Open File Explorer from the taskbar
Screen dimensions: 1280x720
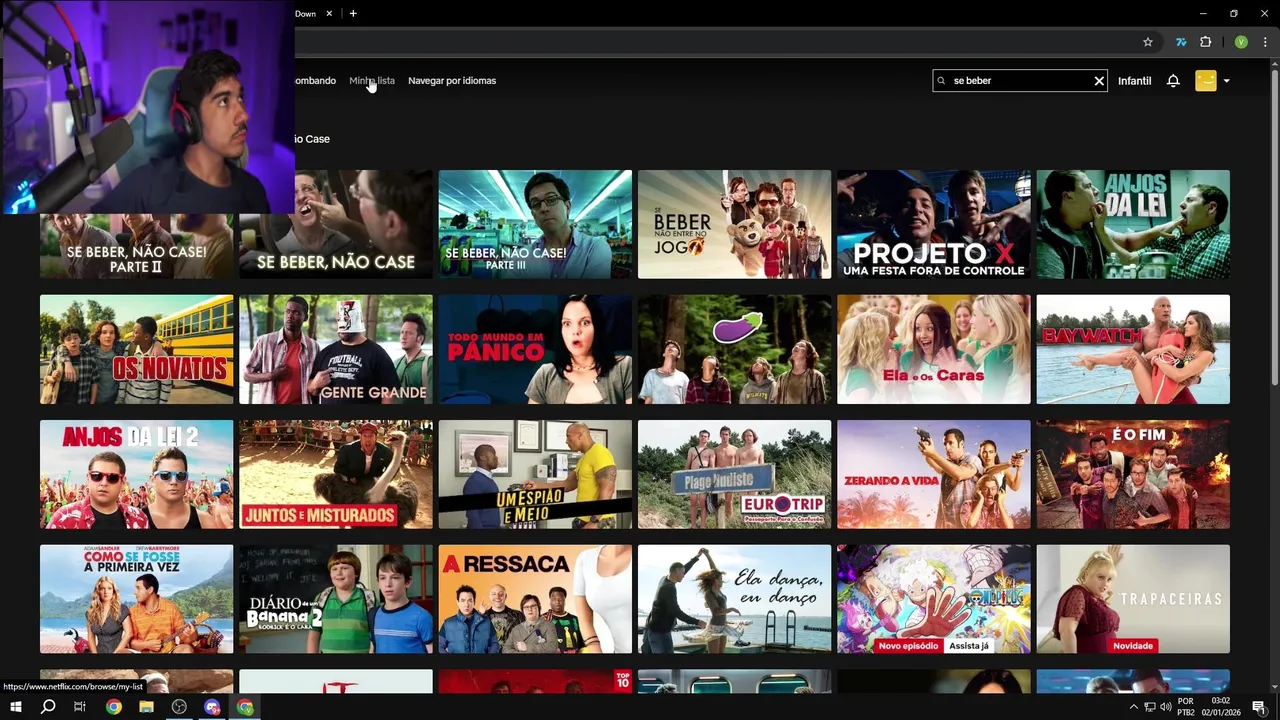click(x=146, y=707)
